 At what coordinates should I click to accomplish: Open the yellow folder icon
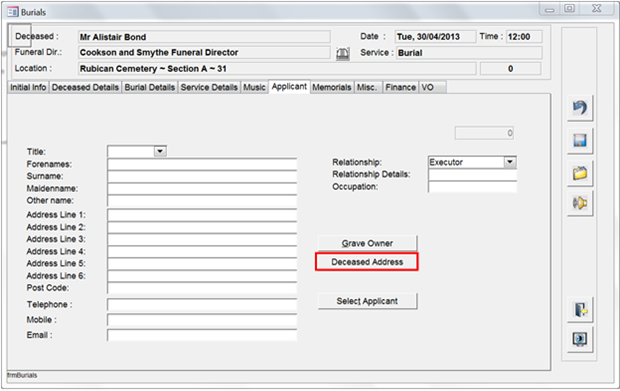tap(580, 173)
